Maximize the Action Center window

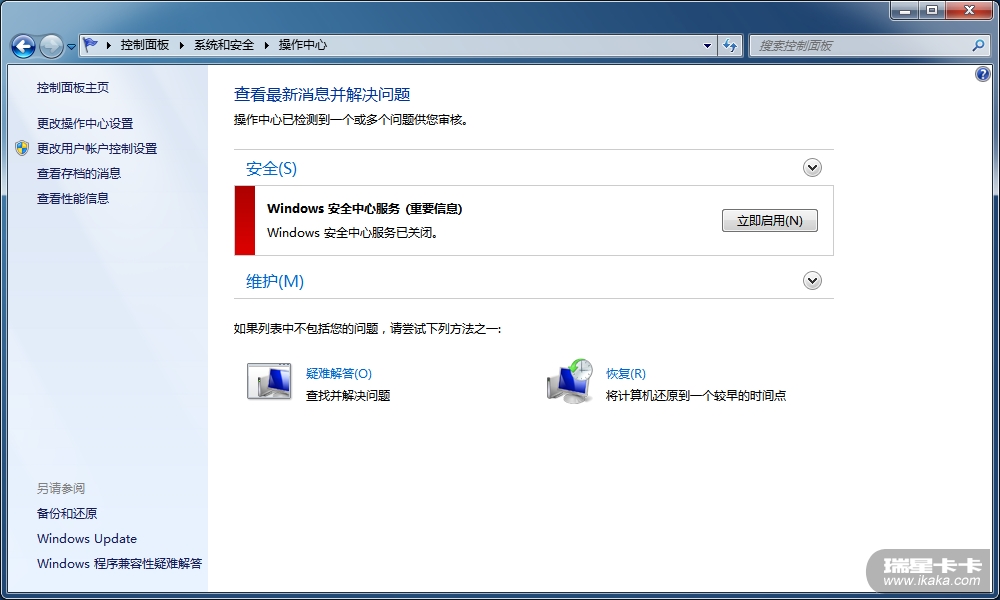tap(932, 10)
